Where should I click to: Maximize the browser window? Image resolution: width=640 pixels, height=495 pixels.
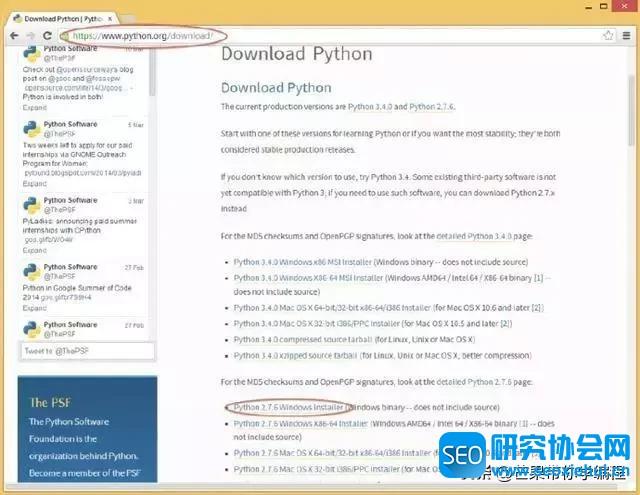(604, 6)
